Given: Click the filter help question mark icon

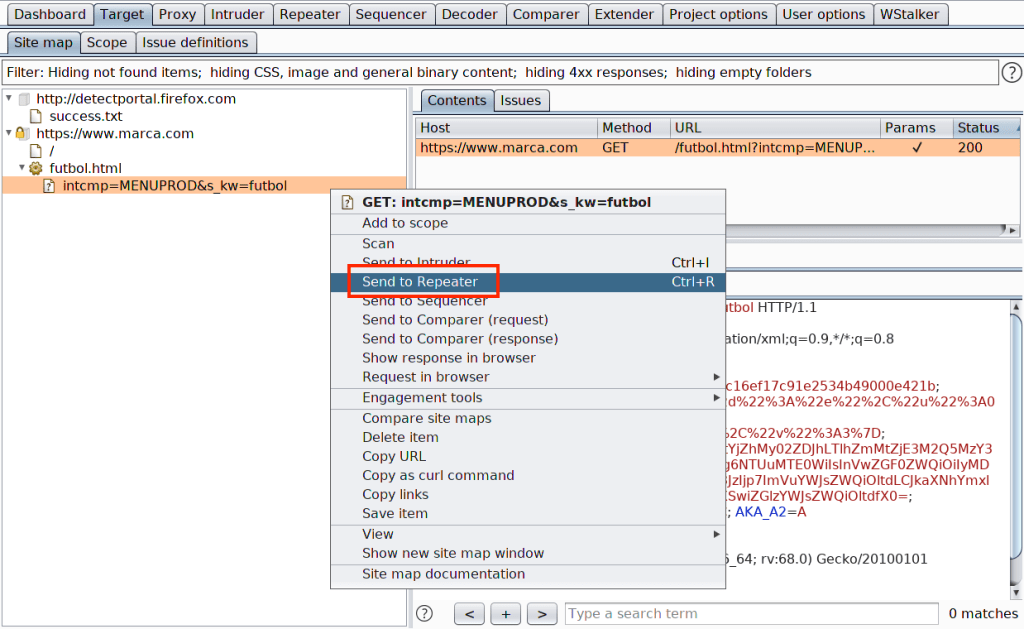Looking at the screenshot, I should [1011, 73].
